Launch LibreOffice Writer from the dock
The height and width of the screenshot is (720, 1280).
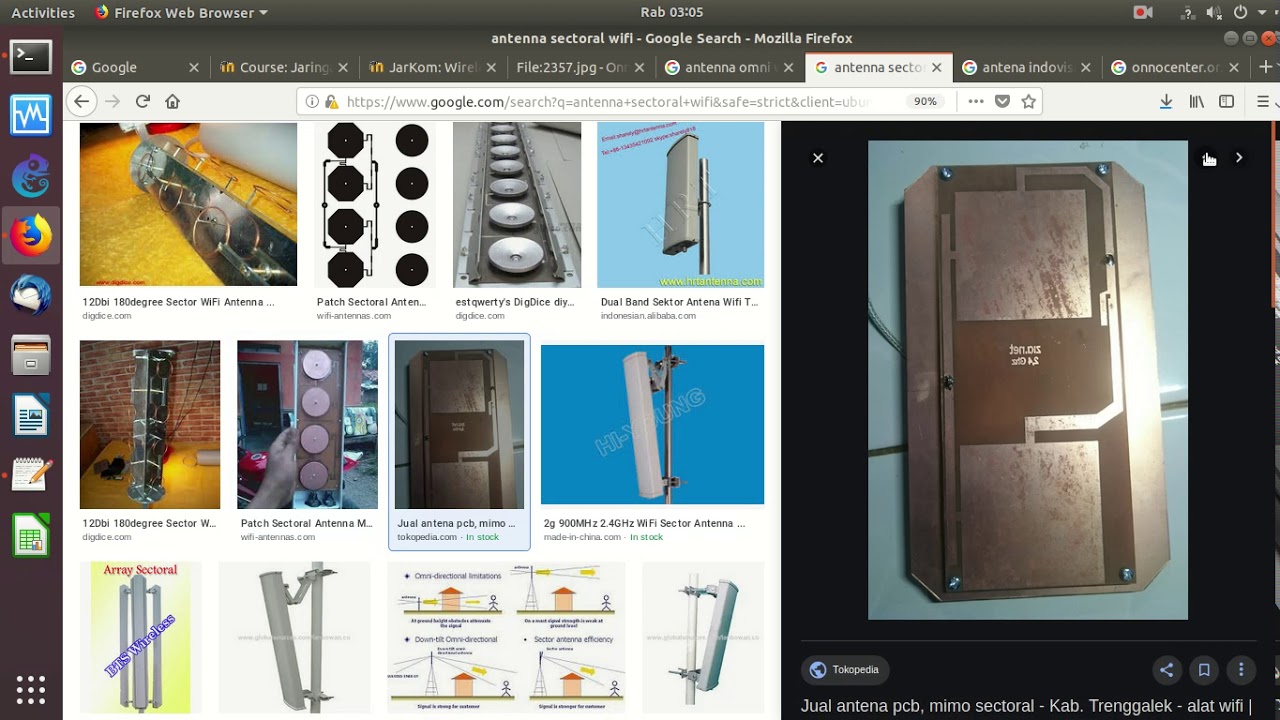[31, 415]
